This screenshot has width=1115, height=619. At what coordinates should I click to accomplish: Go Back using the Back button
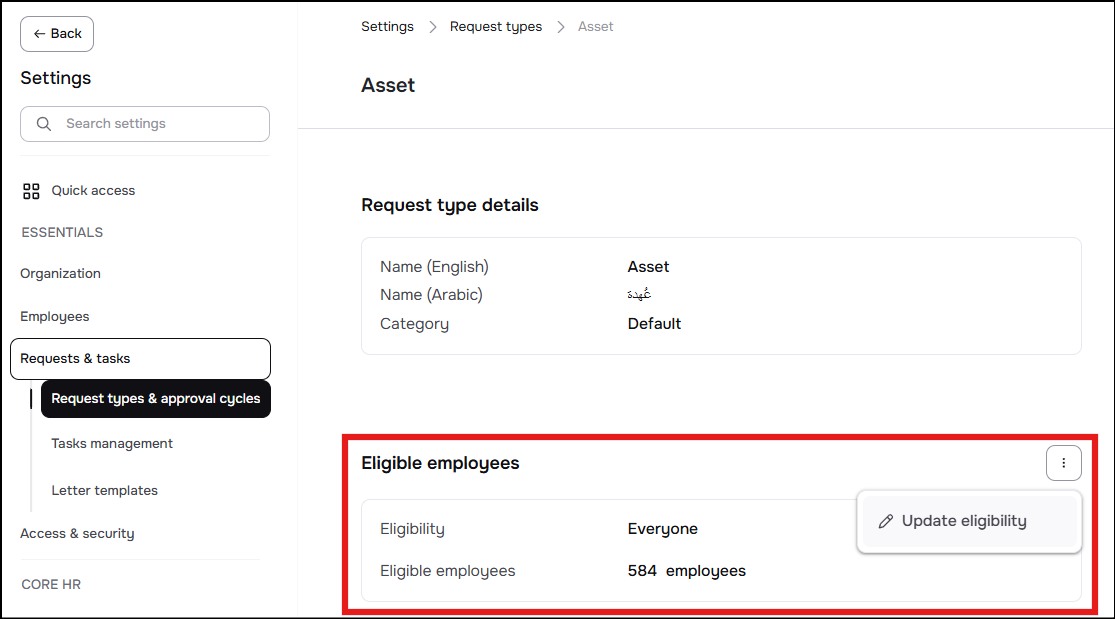tap(57, 34)
